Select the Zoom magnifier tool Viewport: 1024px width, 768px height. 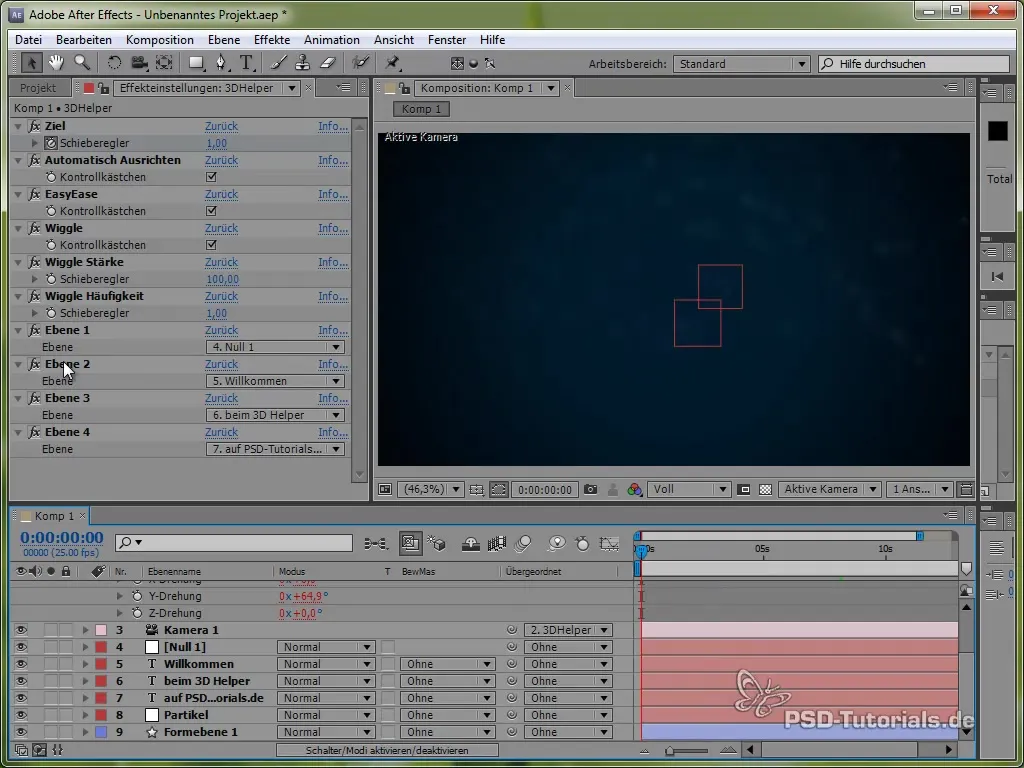click(x=82, y=63)
